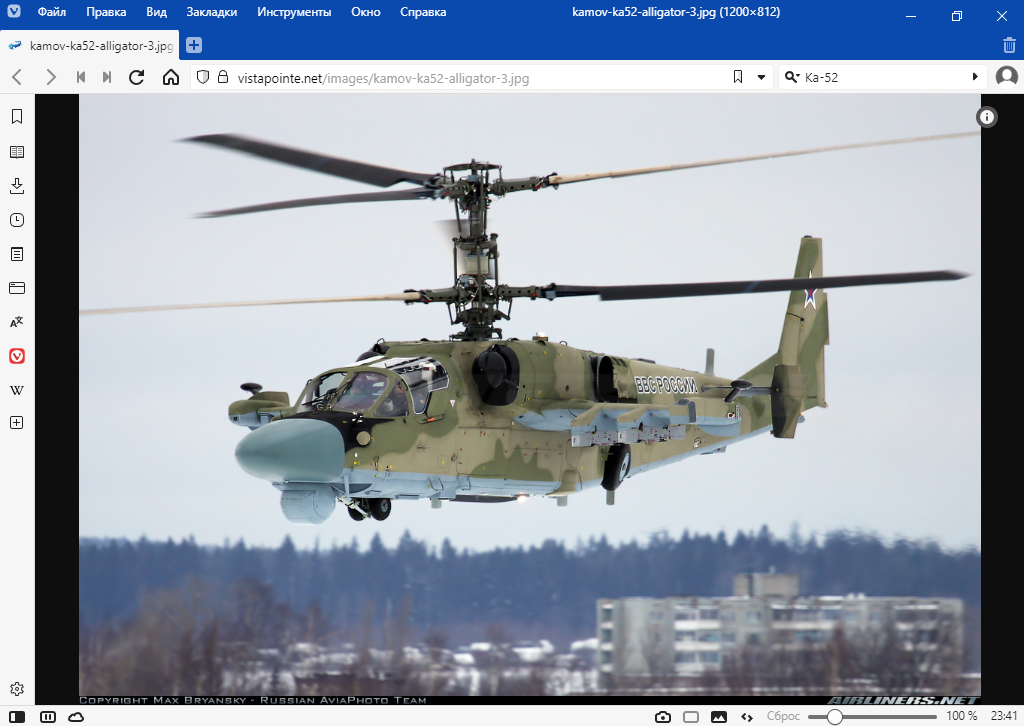Open the Wikipedia web panel
This screenshot has height=726, width=1024.
click(17, 389)
